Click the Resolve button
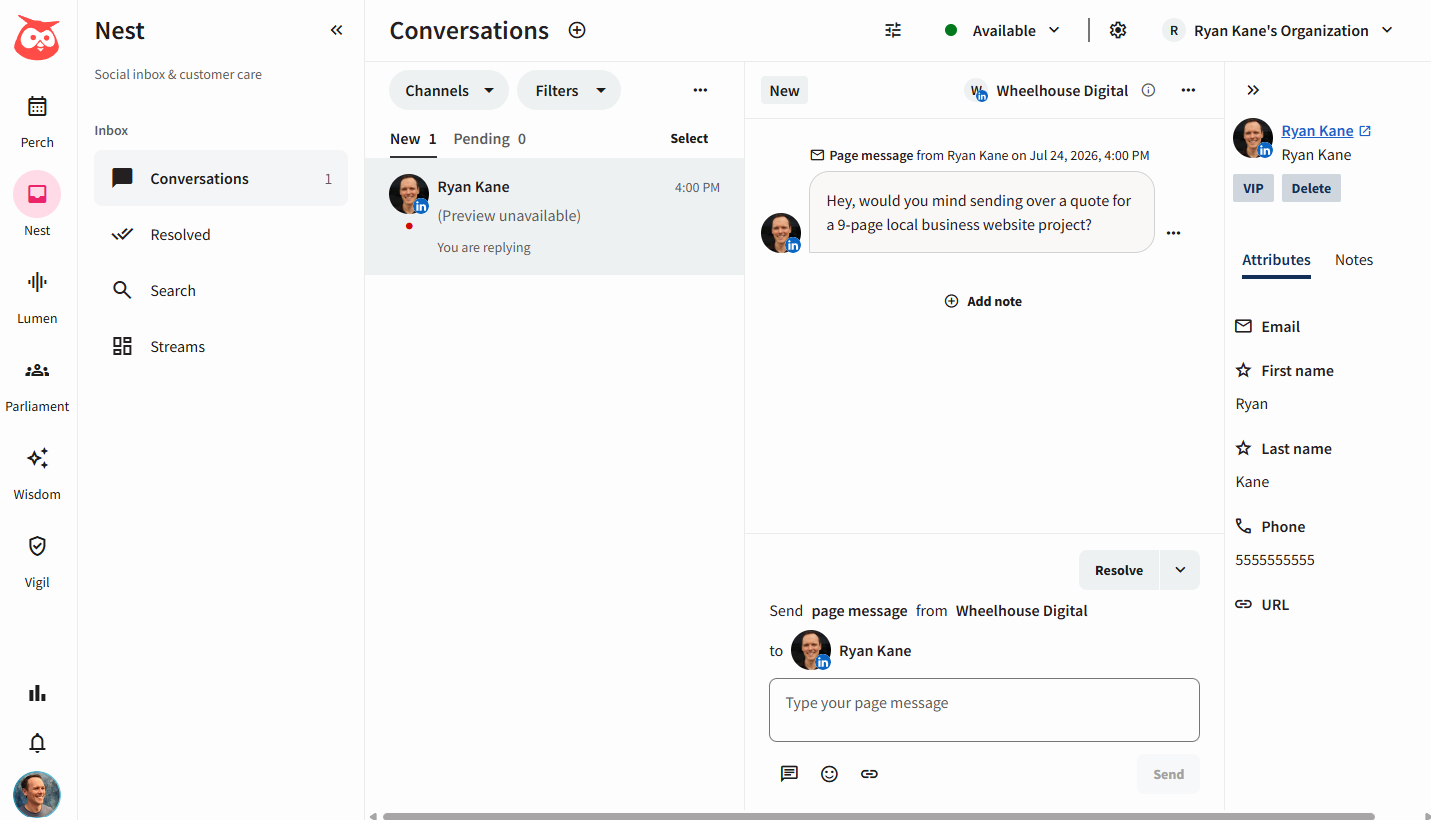This screenshot has height=820, width=1431. point(1119,570)
